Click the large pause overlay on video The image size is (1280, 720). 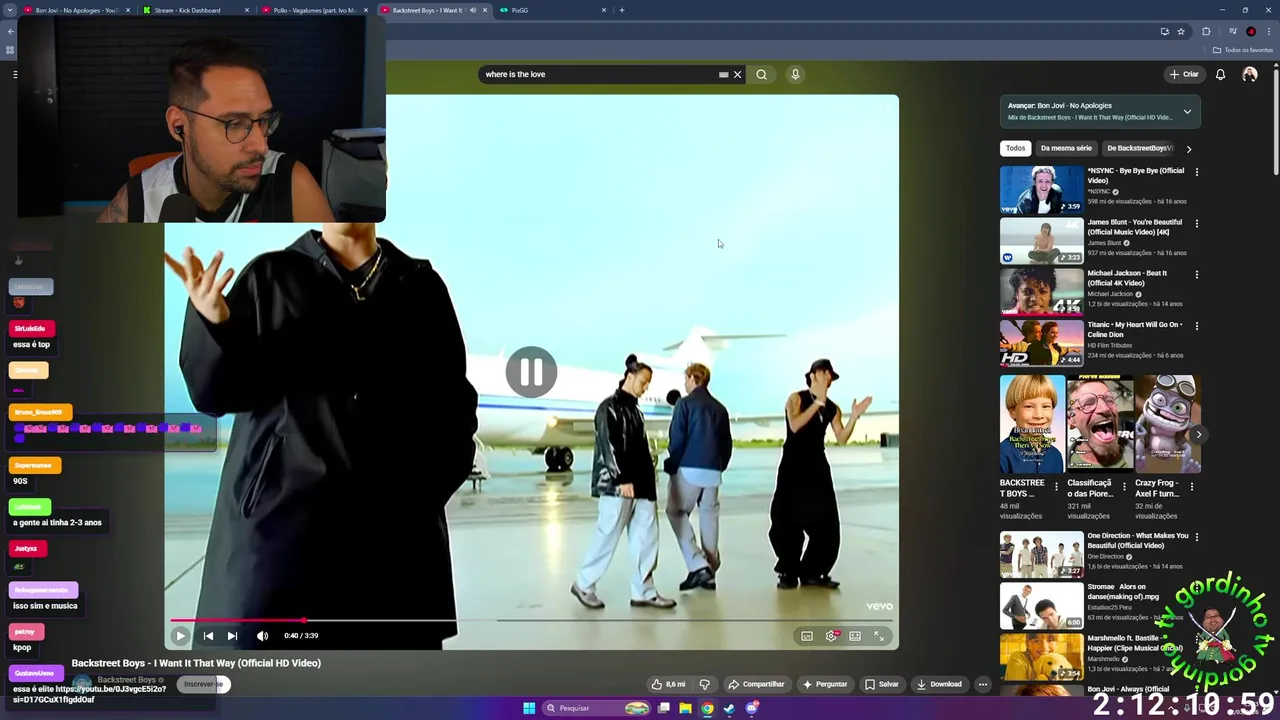[x=531, y=372]
